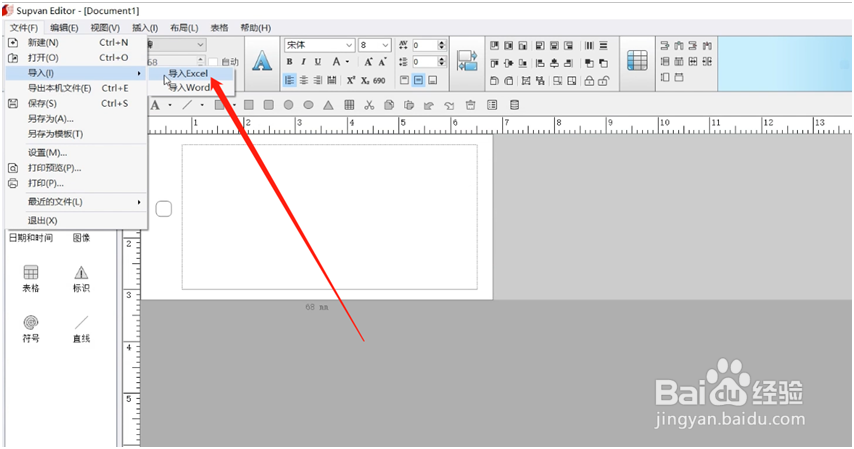Click the table grid tool in shape bar
Image resolution: width=854 pixels, height=449 pixels.
coord(349,105)
